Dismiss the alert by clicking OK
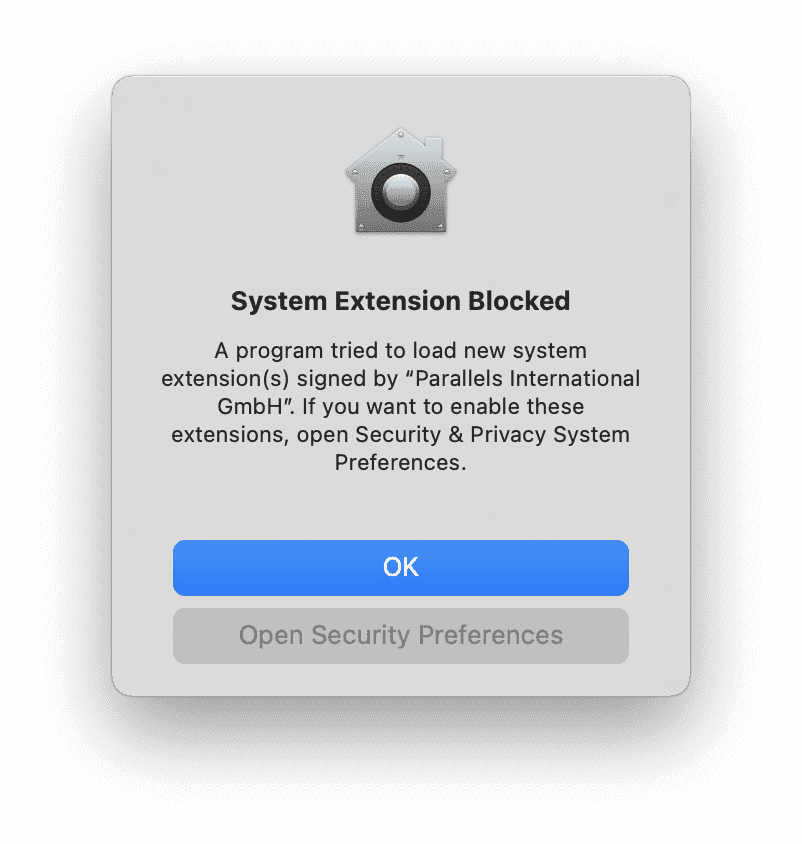The image size is (802, 844). coord(400,568)
